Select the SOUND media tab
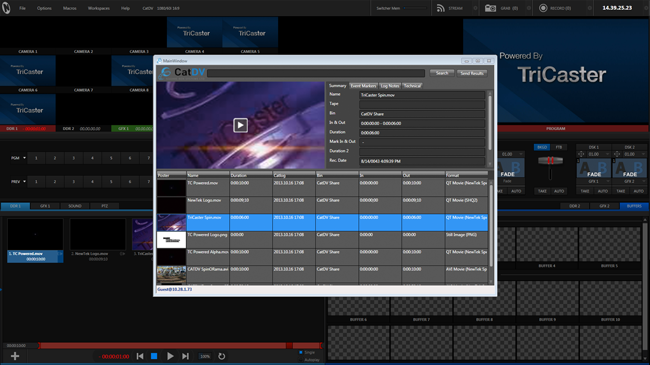This screenshot has height=365, width=650. coord(75,206)
